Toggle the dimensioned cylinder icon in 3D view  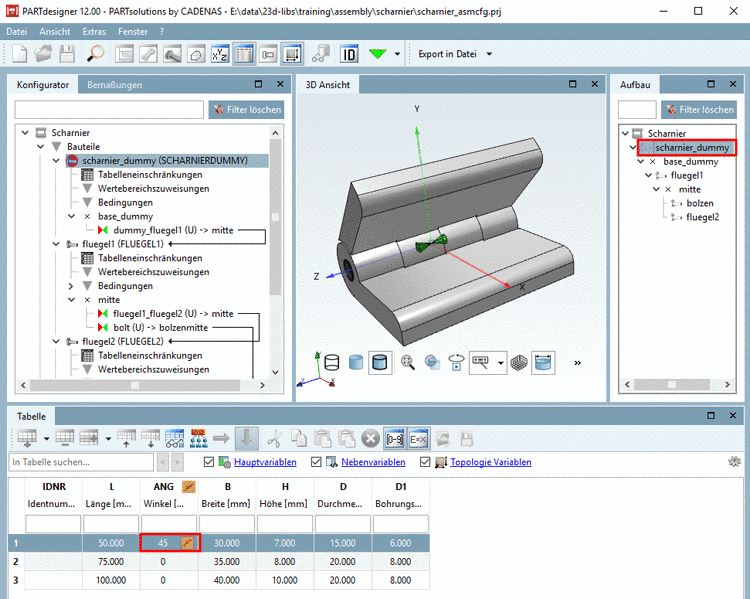coord(543,362)
